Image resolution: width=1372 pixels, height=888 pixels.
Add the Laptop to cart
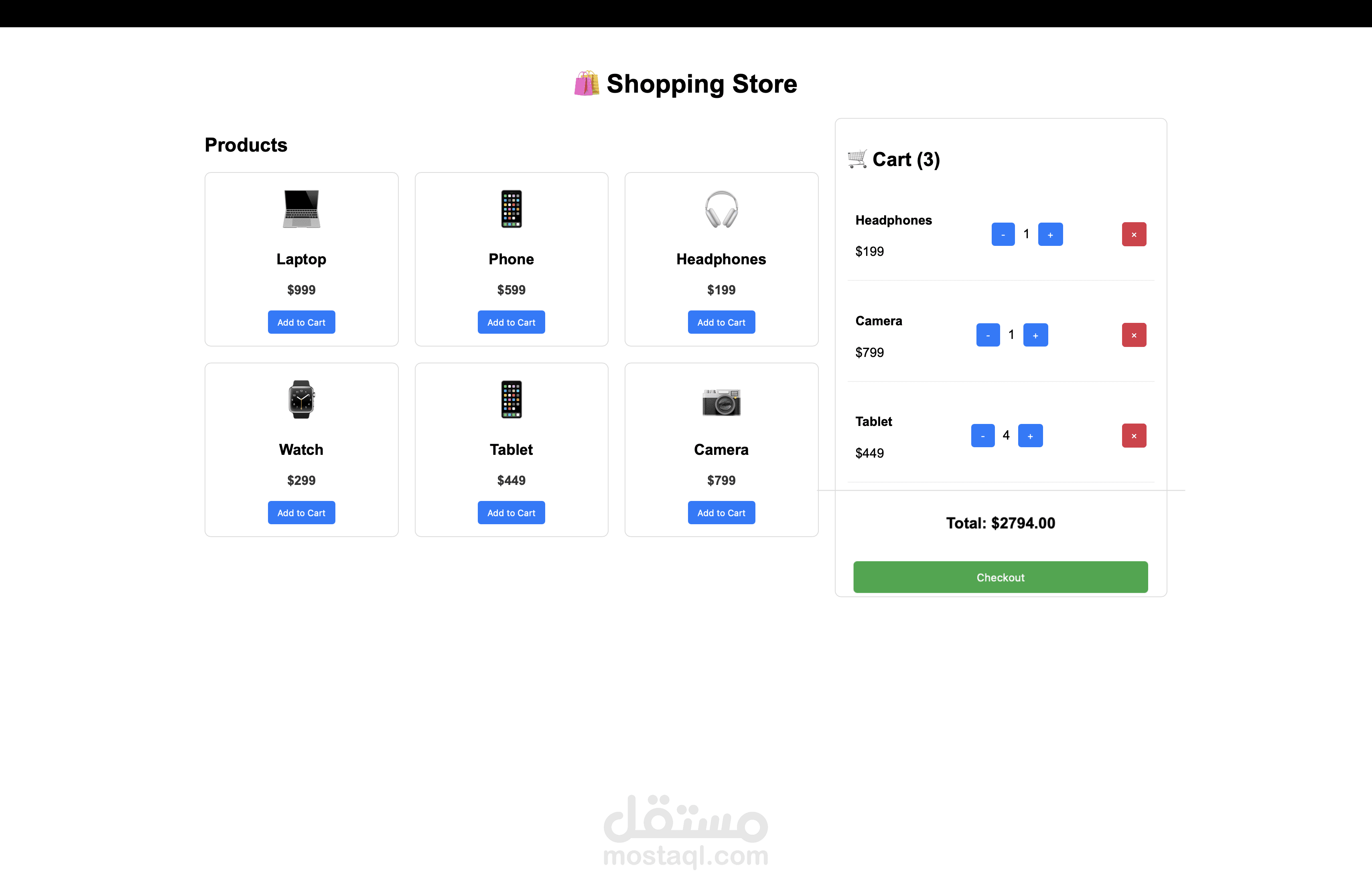(x=301, y=322)
